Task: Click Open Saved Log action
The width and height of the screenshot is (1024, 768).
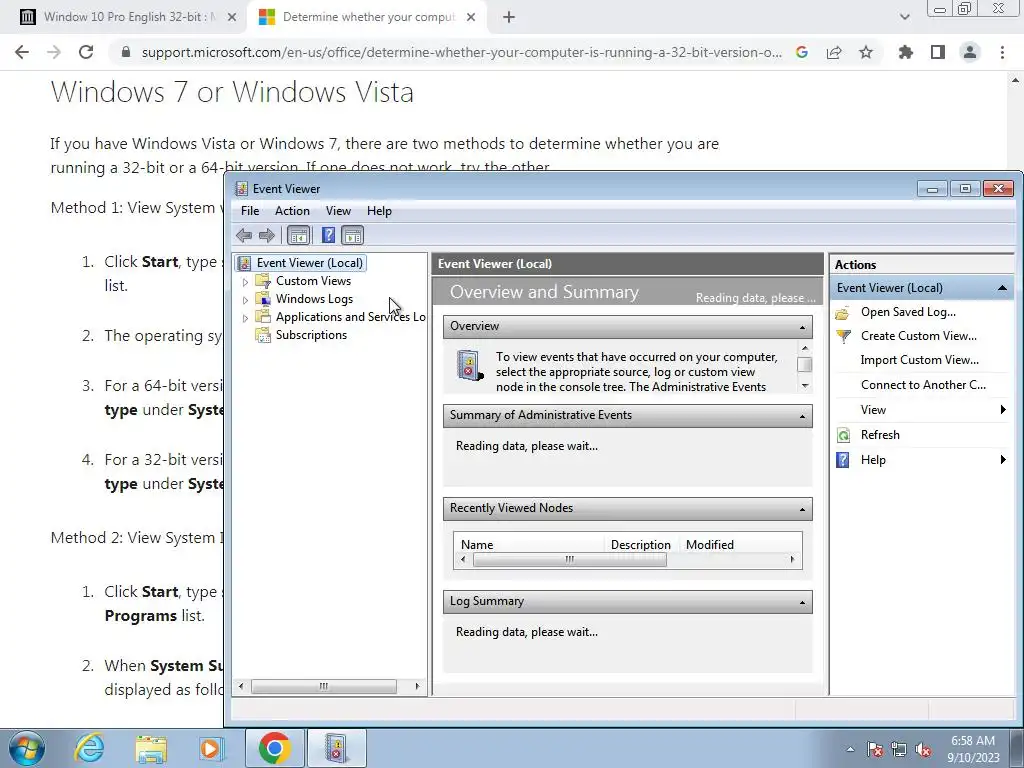Action: 908,312
